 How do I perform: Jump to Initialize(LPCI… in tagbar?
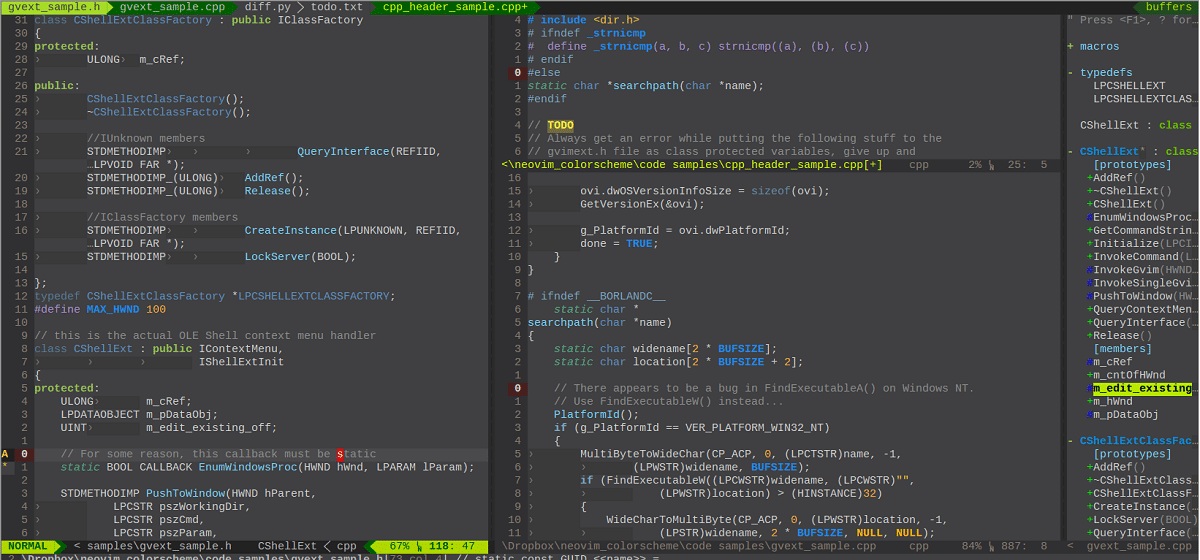click(1142, 243)
